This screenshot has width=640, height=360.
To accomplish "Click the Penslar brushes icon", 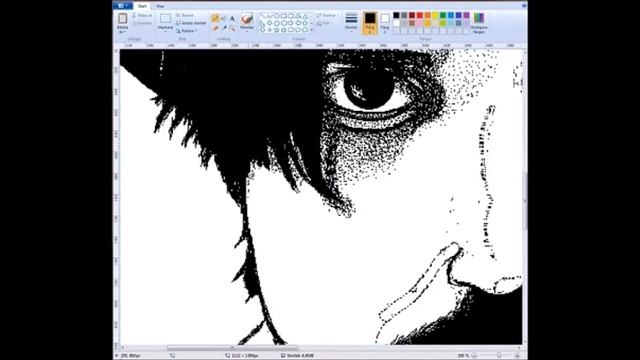I will (x=247, y=19).
